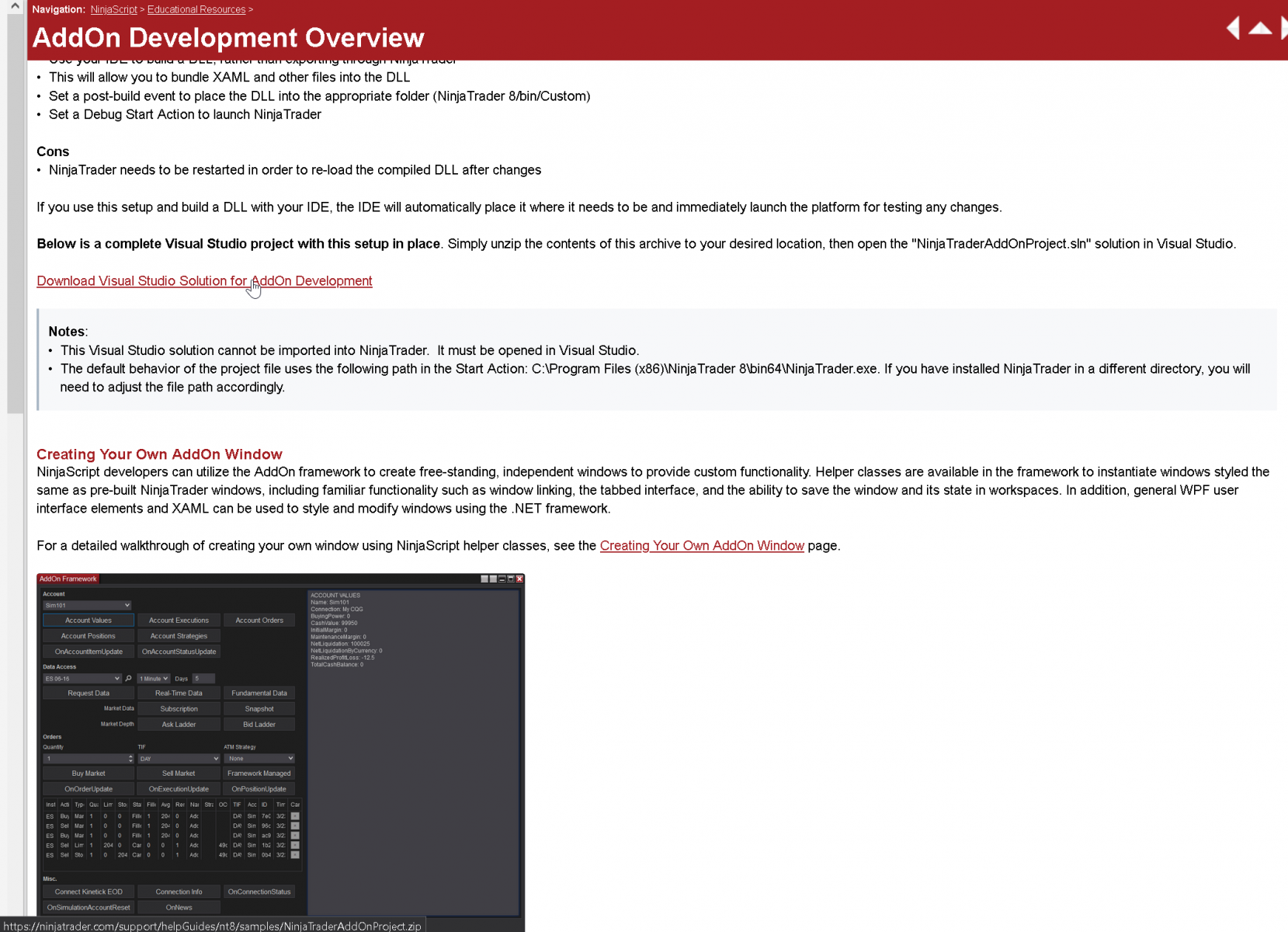Open the NinjaScript breadcrumb link
The image size is (1288, 932).
coord(113,9)
